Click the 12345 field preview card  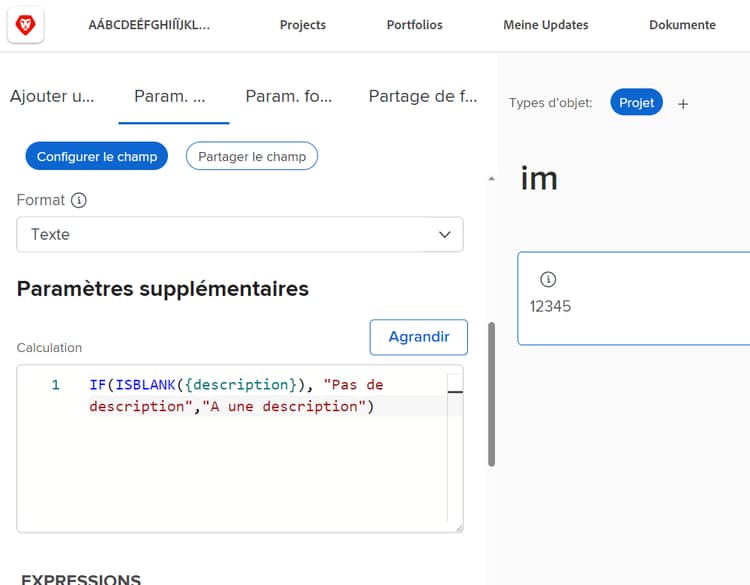point(633,298)
